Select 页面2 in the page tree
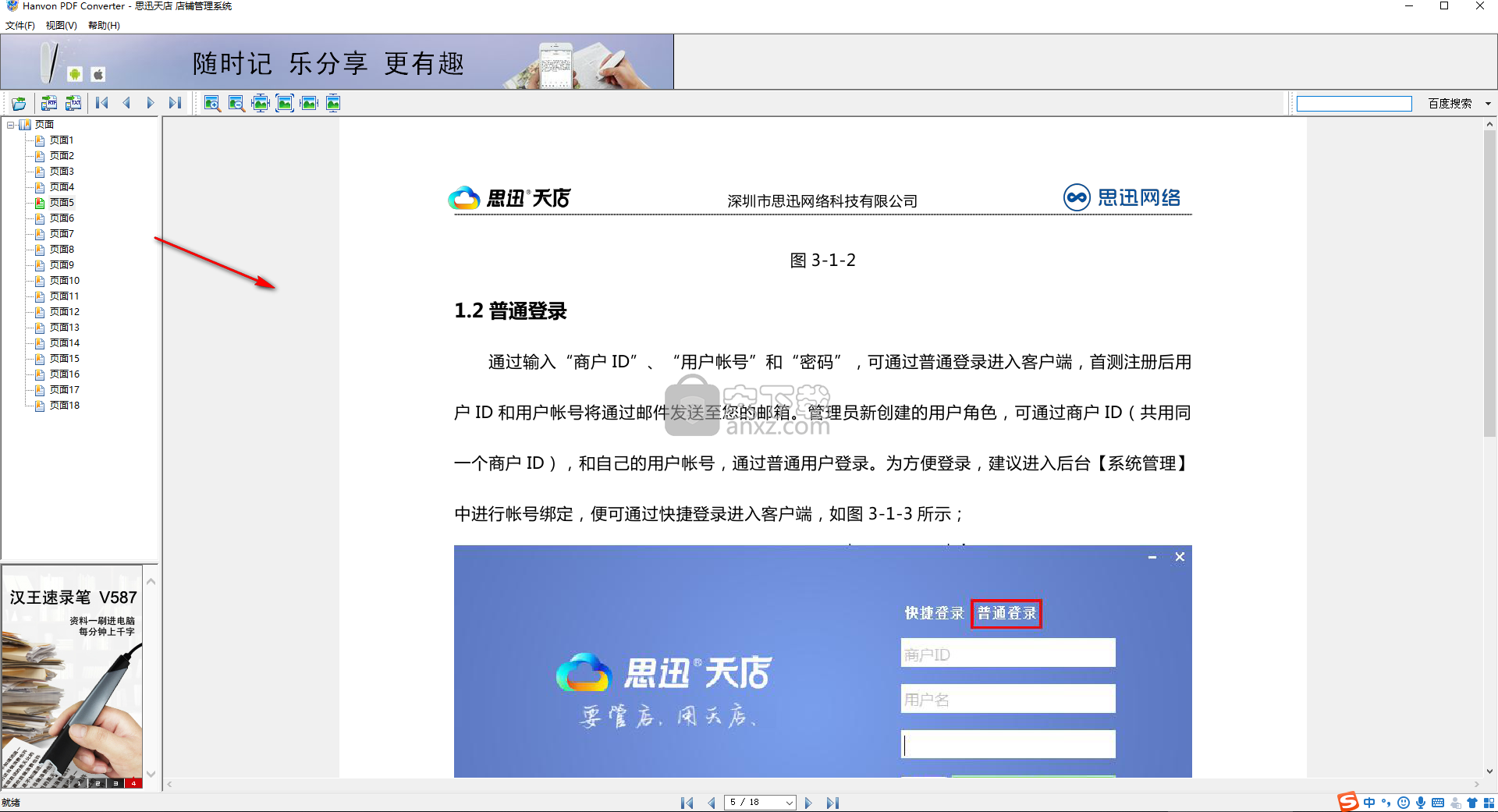The width and height of the screenshot is (1498, 812). (62, 156)
